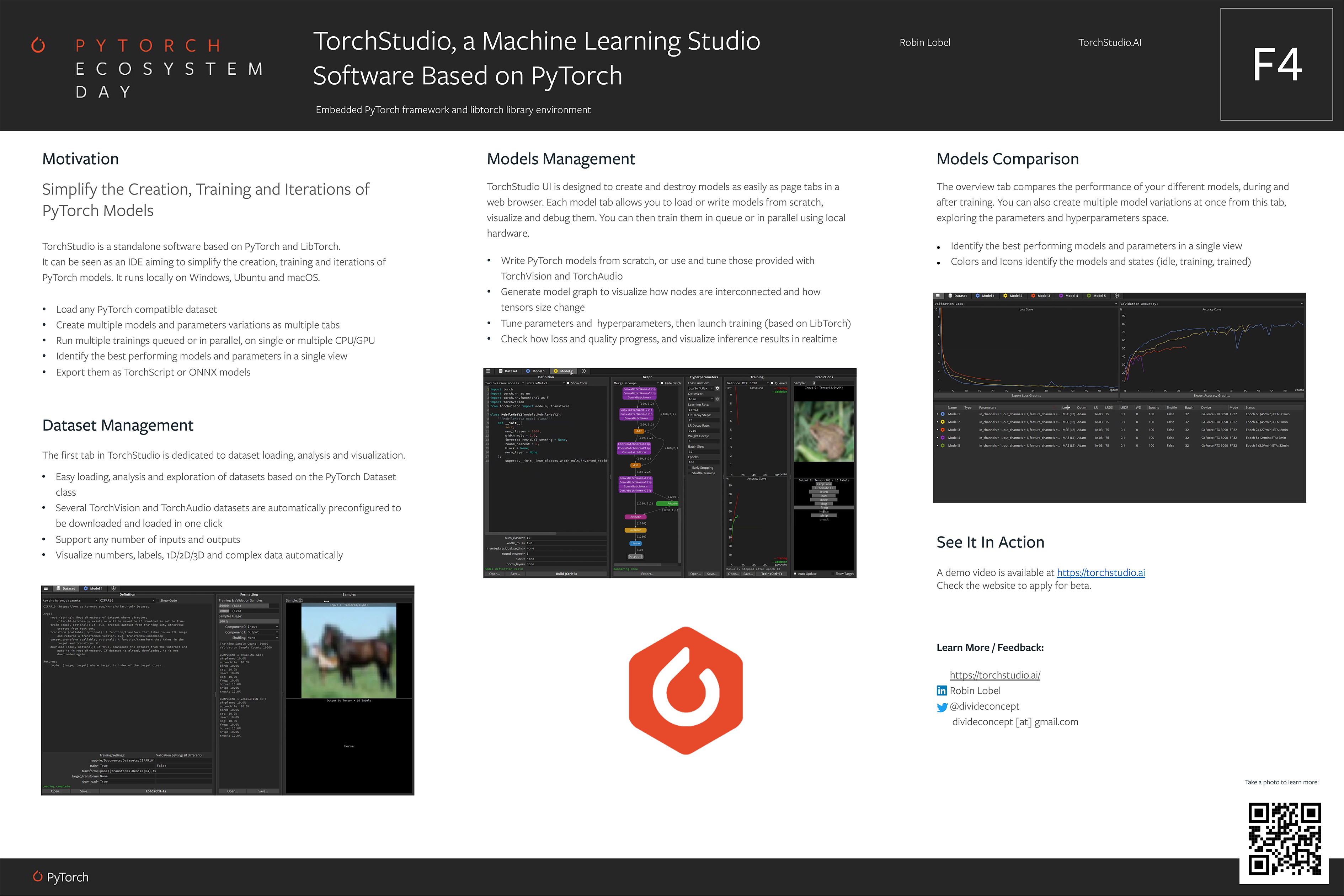Expand the Validation Accuracy dropdown

click(x=1211, y=304)
